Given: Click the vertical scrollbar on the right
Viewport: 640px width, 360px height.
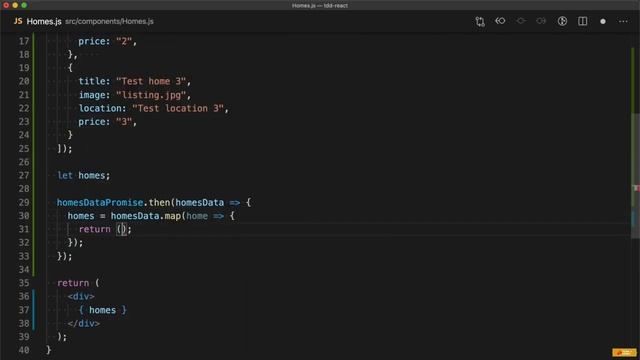Looking at the screenshot, I should pos(636,176).
